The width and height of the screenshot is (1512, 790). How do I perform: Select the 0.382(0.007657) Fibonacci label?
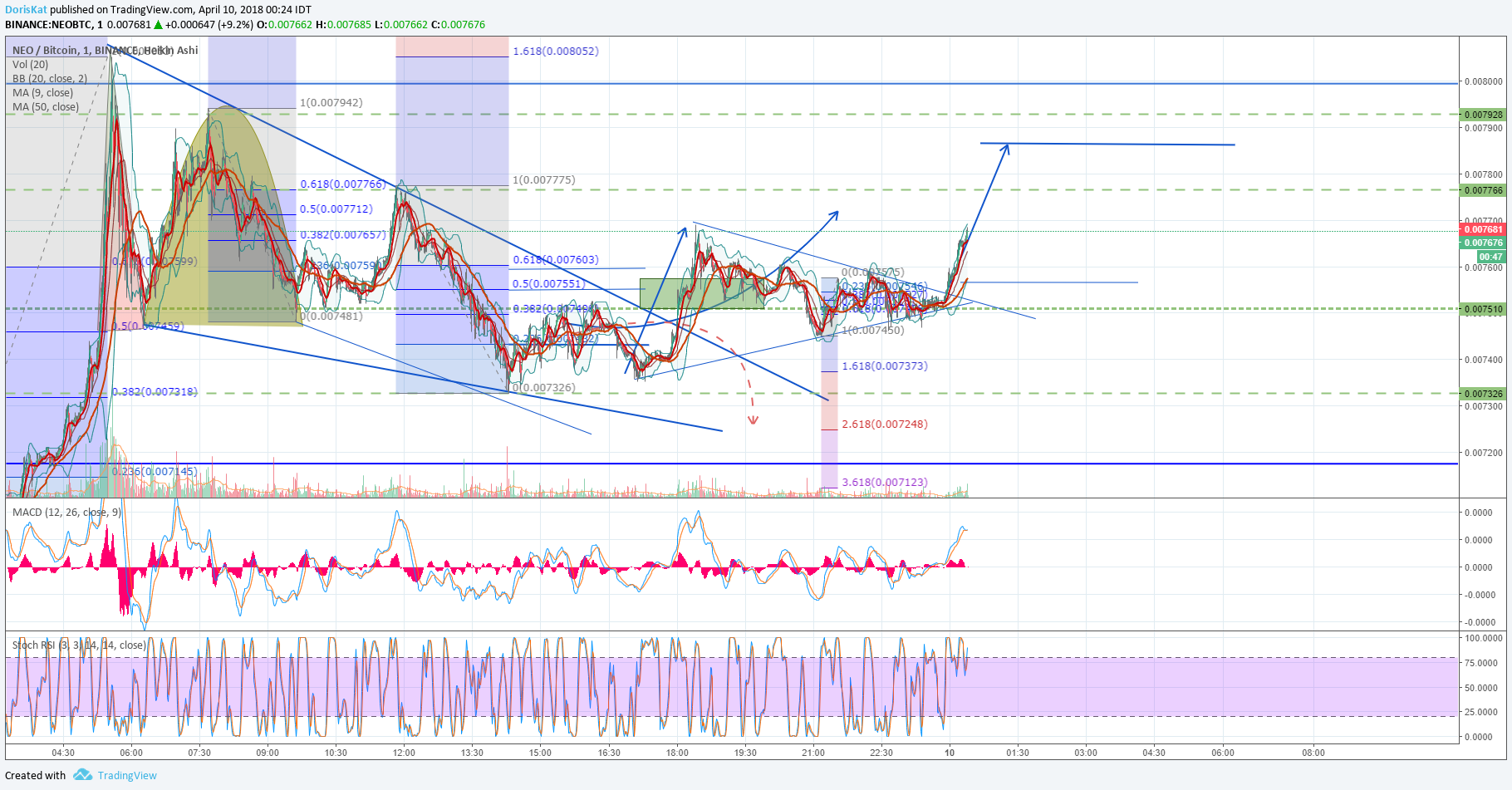[343, 235]
